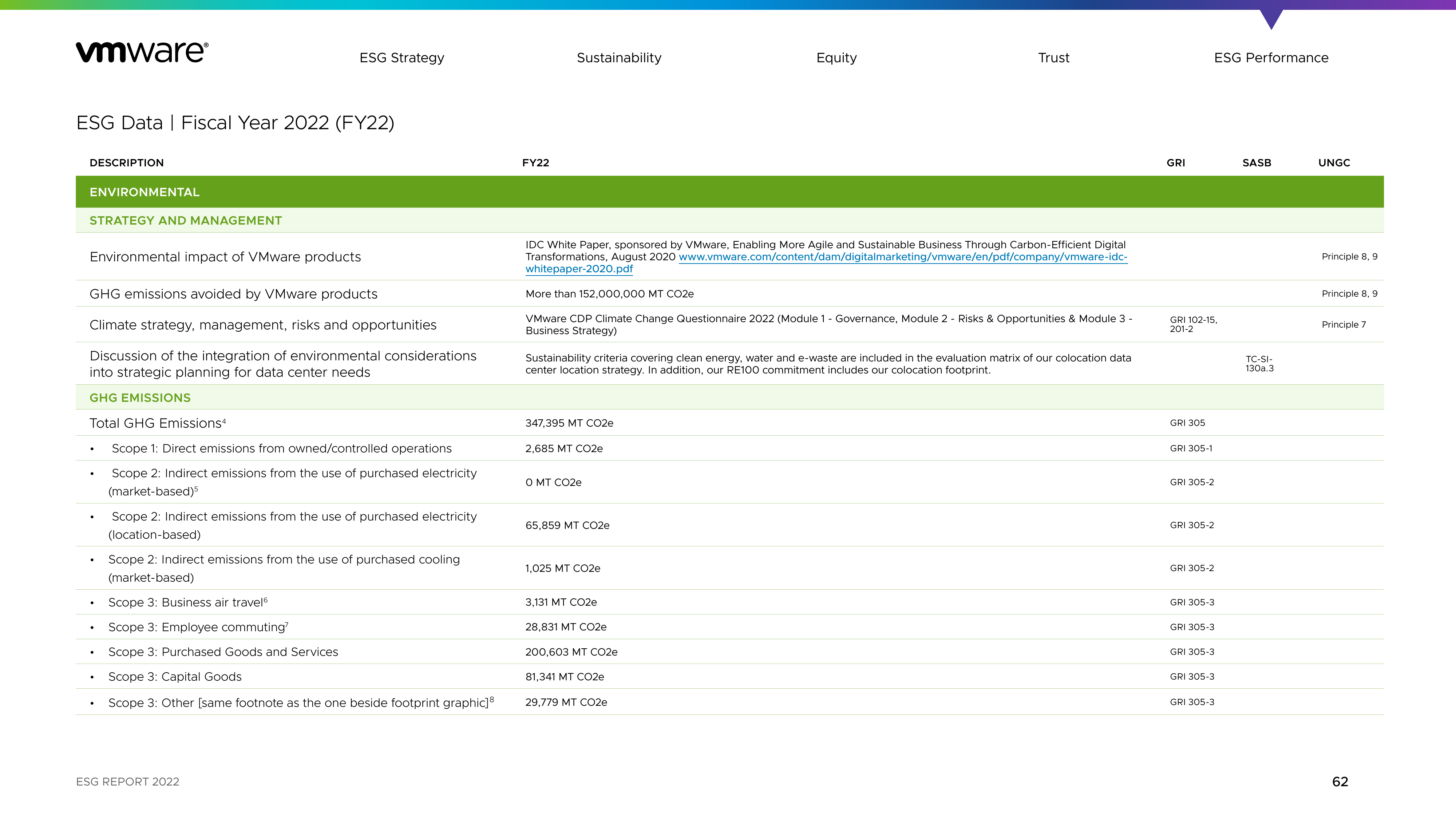Select 'Scope 3: Capital Goods' label
The image size is (1456, 819).
[x=175, y=677]
